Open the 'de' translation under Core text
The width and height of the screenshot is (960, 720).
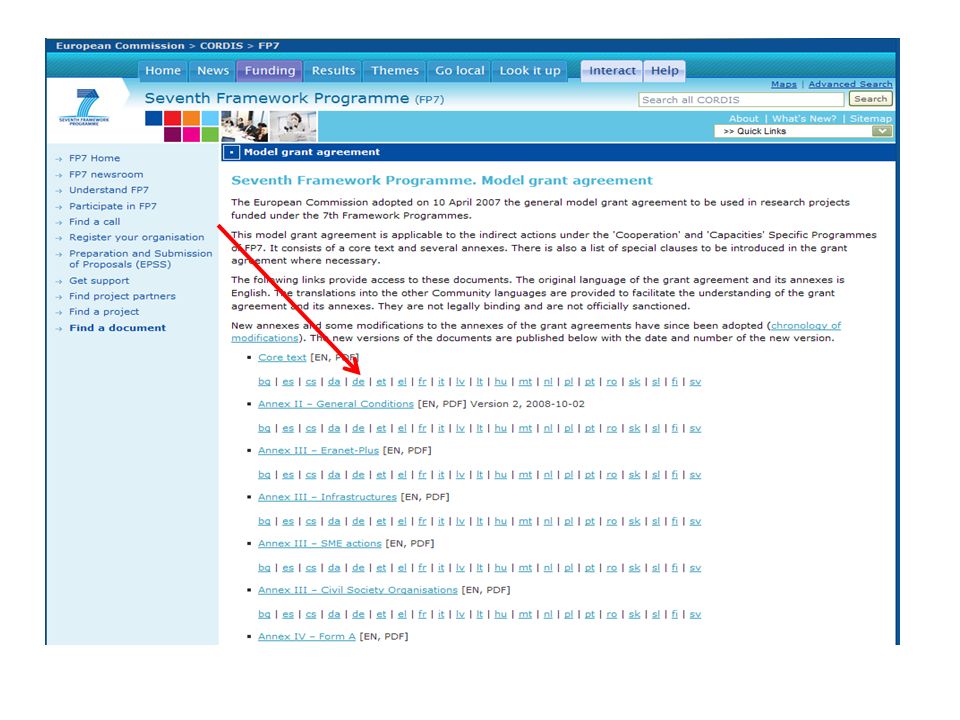358,381
